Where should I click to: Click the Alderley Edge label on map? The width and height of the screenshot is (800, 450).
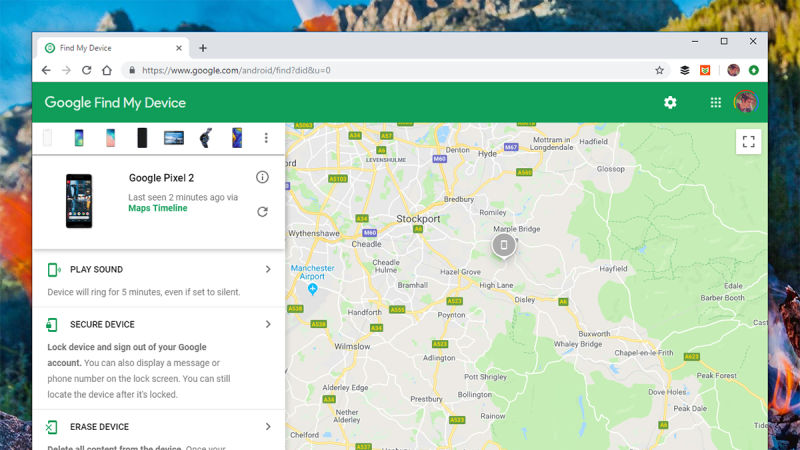pyautogui.click(x=345, y=387)
